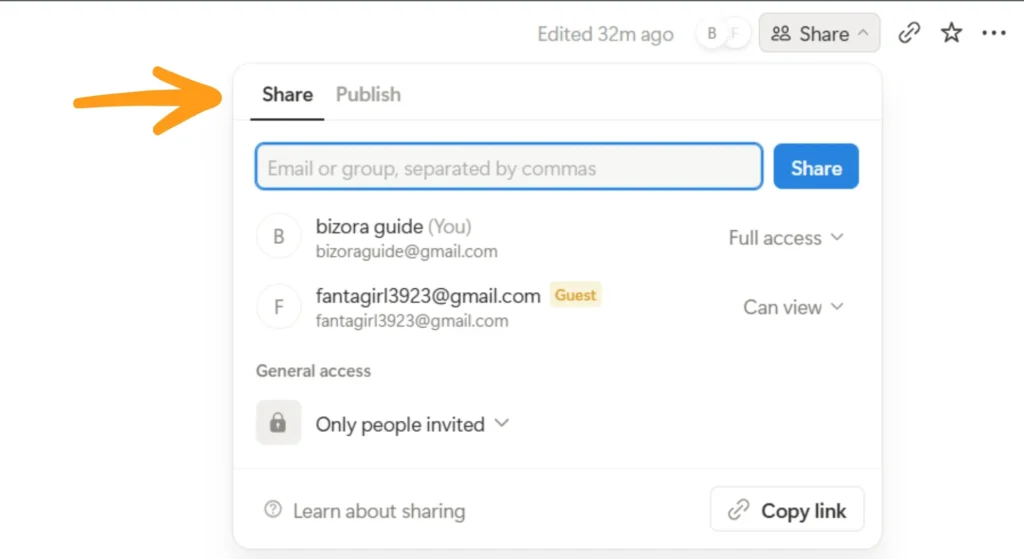Click the lock icon under General access
Screen dimensions: 1024x559
[278, 423]
